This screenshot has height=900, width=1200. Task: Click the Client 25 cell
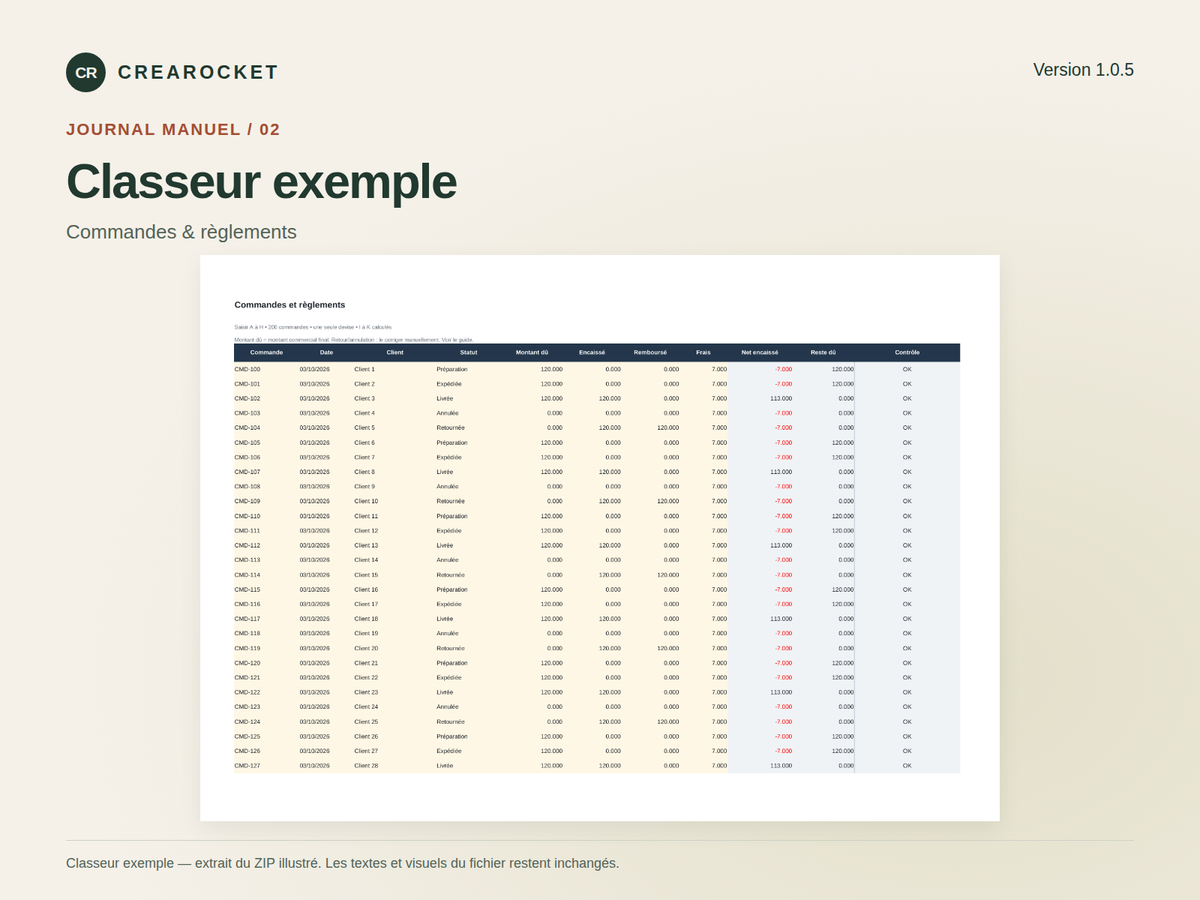click(x=366, y=722)
